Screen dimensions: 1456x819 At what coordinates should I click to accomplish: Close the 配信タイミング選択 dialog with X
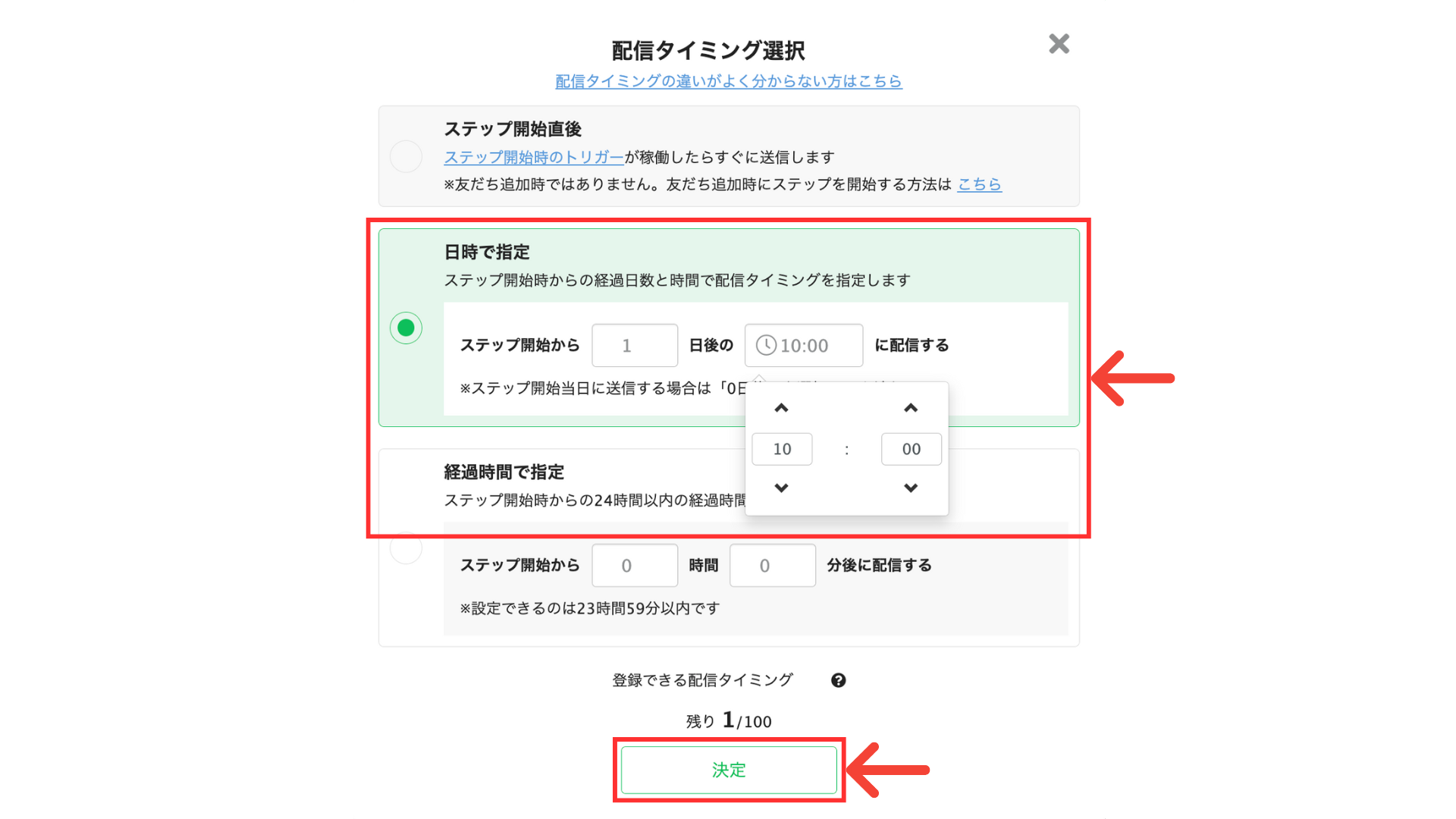click(1059, 44)
